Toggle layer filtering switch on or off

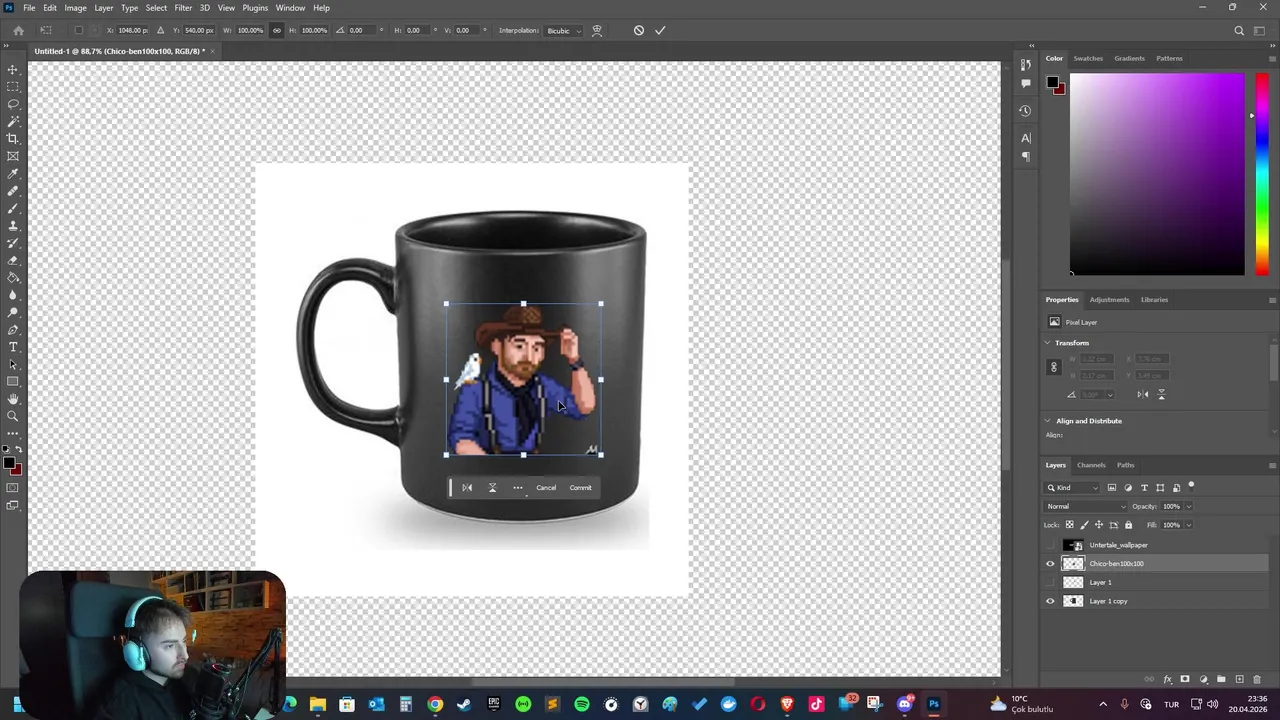1191,487
